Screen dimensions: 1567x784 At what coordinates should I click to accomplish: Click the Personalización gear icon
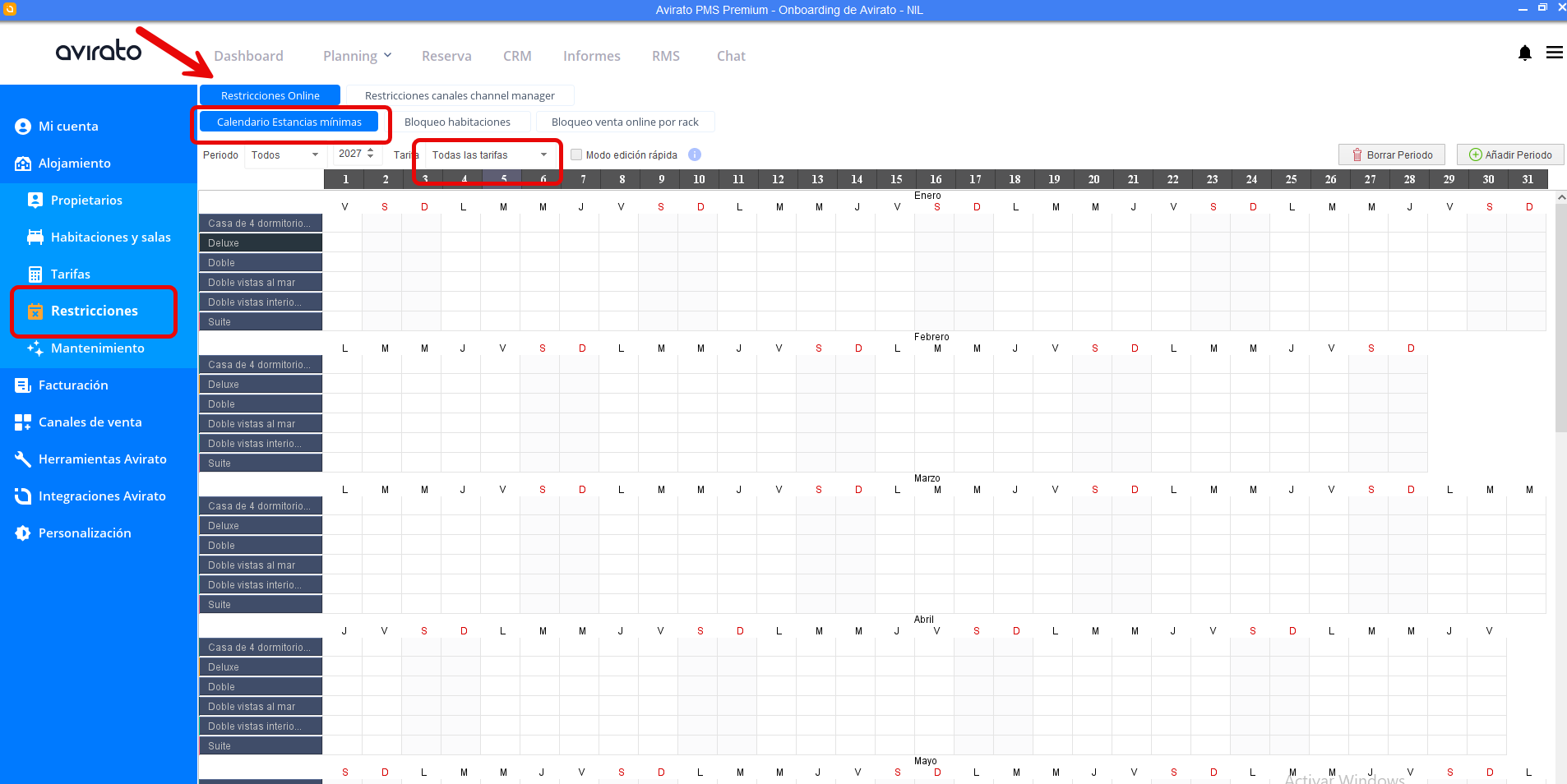tap(23, 533)
